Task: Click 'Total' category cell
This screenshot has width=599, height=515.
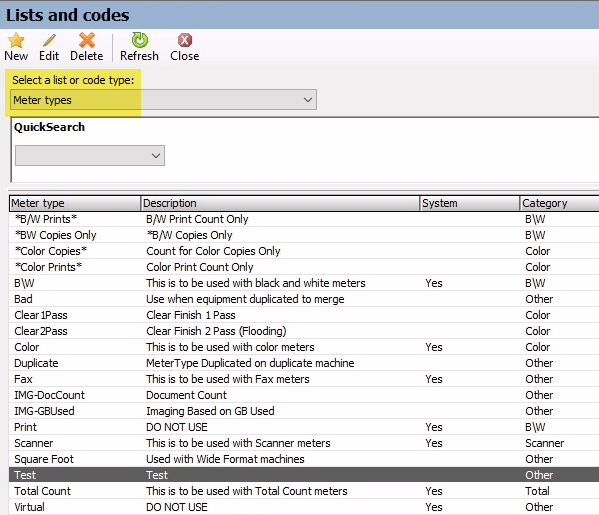Action: point(537,491)
